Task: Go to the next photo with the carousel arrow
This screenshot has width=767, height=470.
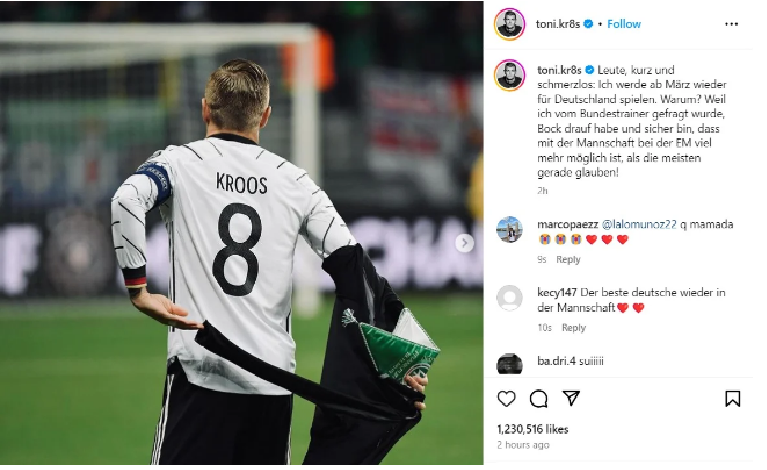Action: (x=464, y=243)
